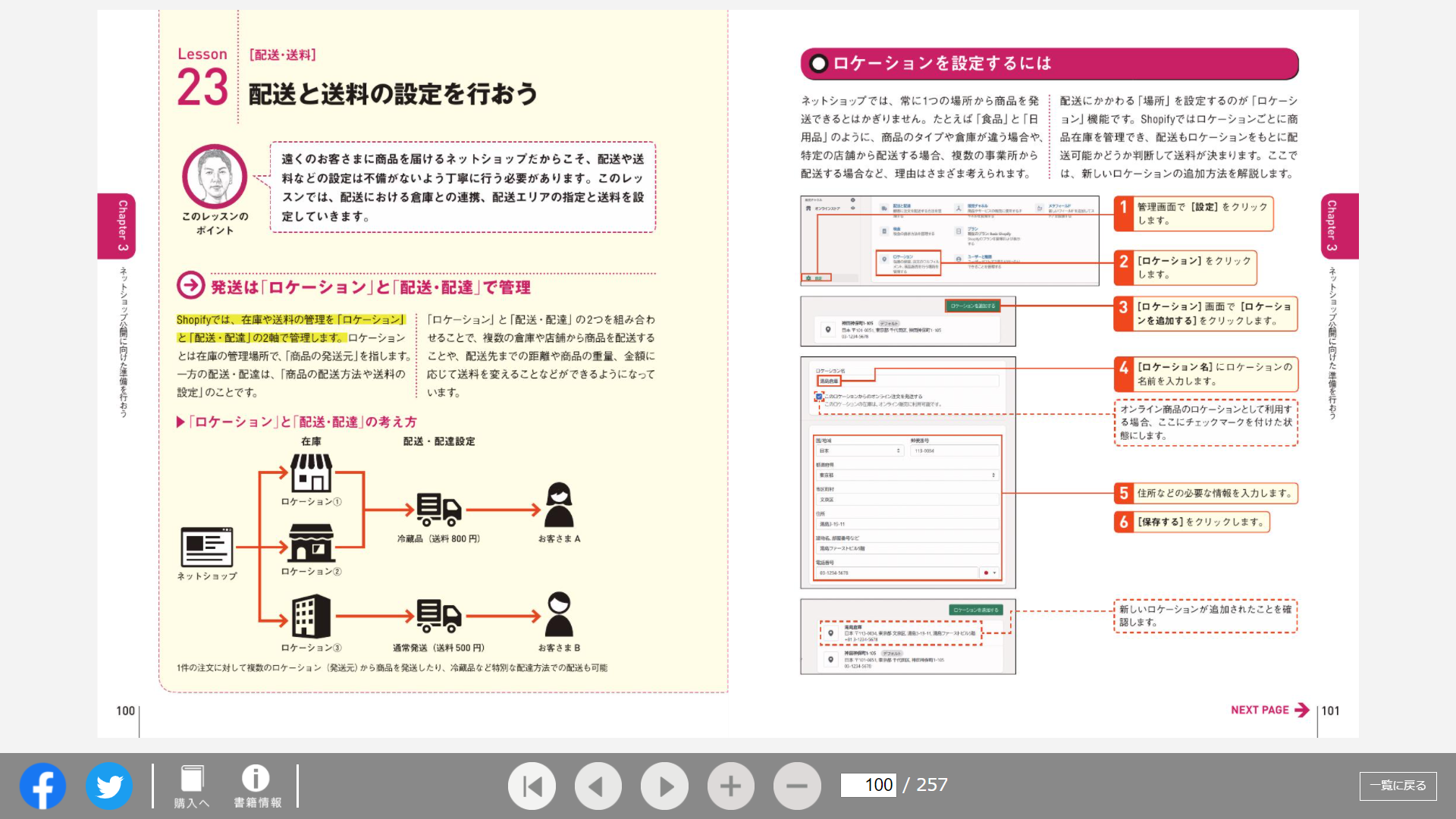Image resolution: width=1456 pixels, height=819 pixels.
Task: Go to the previous page
Action: click(x=598, y=786)
